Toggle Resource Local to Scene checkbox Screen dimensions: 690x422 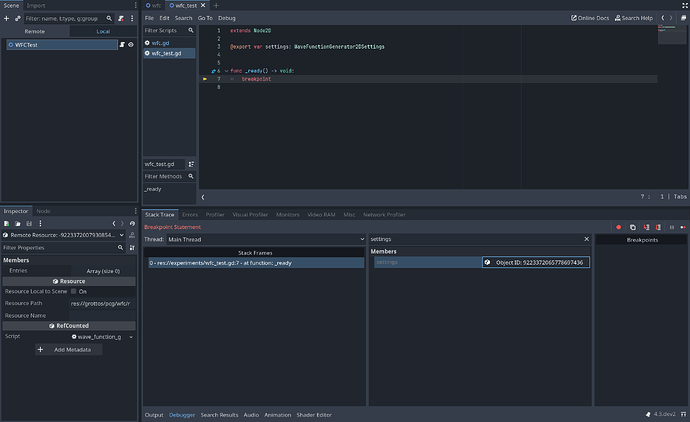[x=73, y=291]
